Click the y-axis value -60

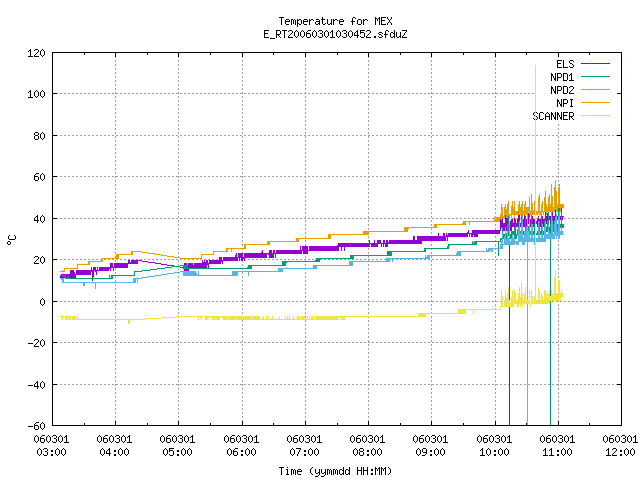[x=36, y=426]
